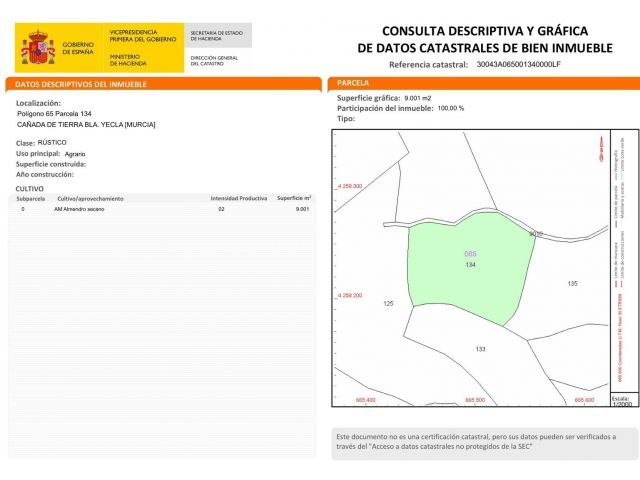Click the 'Participación del inmueble:' label
The image size is (640, 480).
[385, 109]
